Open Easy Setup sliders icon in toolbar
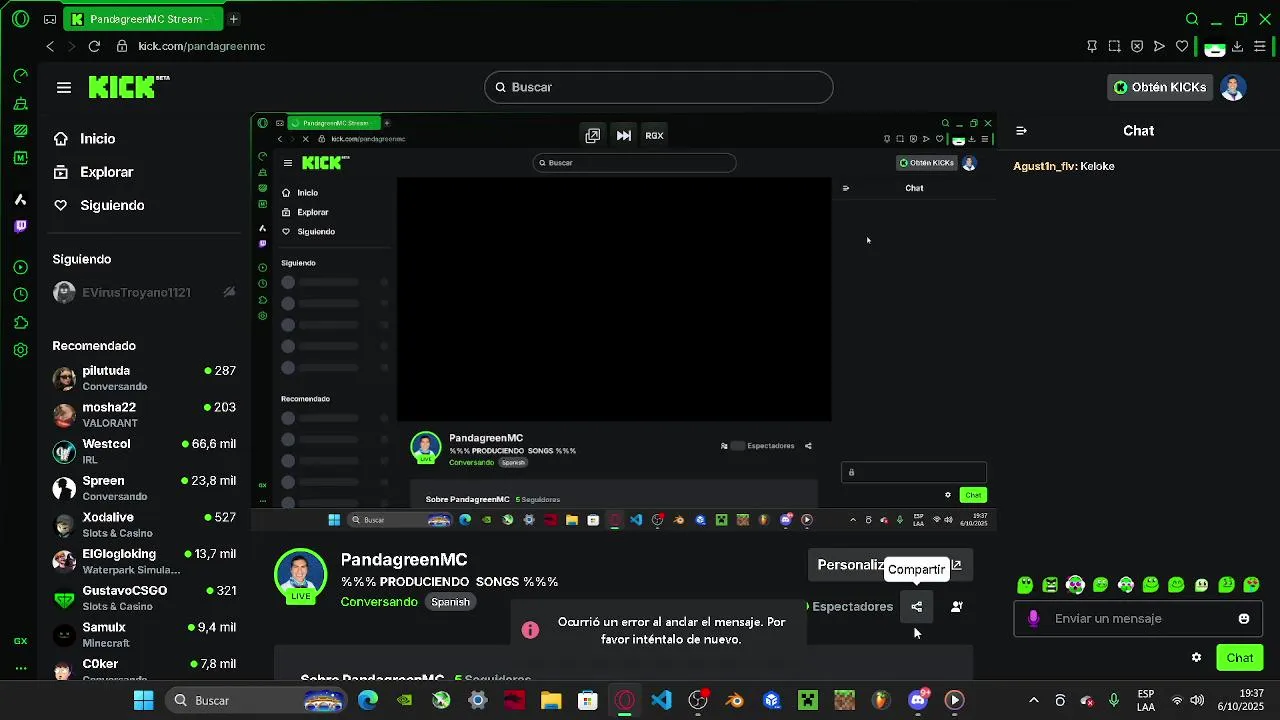 [x=1260, y=46]
